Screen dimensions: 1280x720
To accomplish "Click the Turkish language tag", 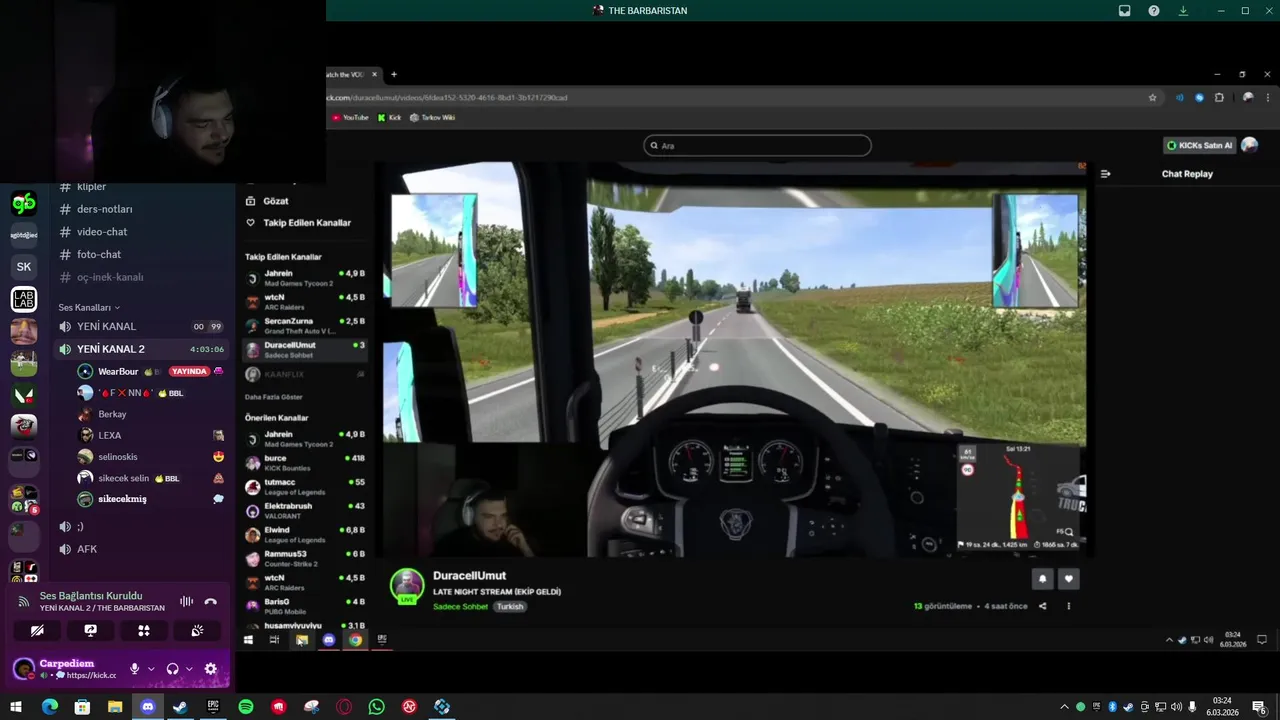I will [510, 607].
